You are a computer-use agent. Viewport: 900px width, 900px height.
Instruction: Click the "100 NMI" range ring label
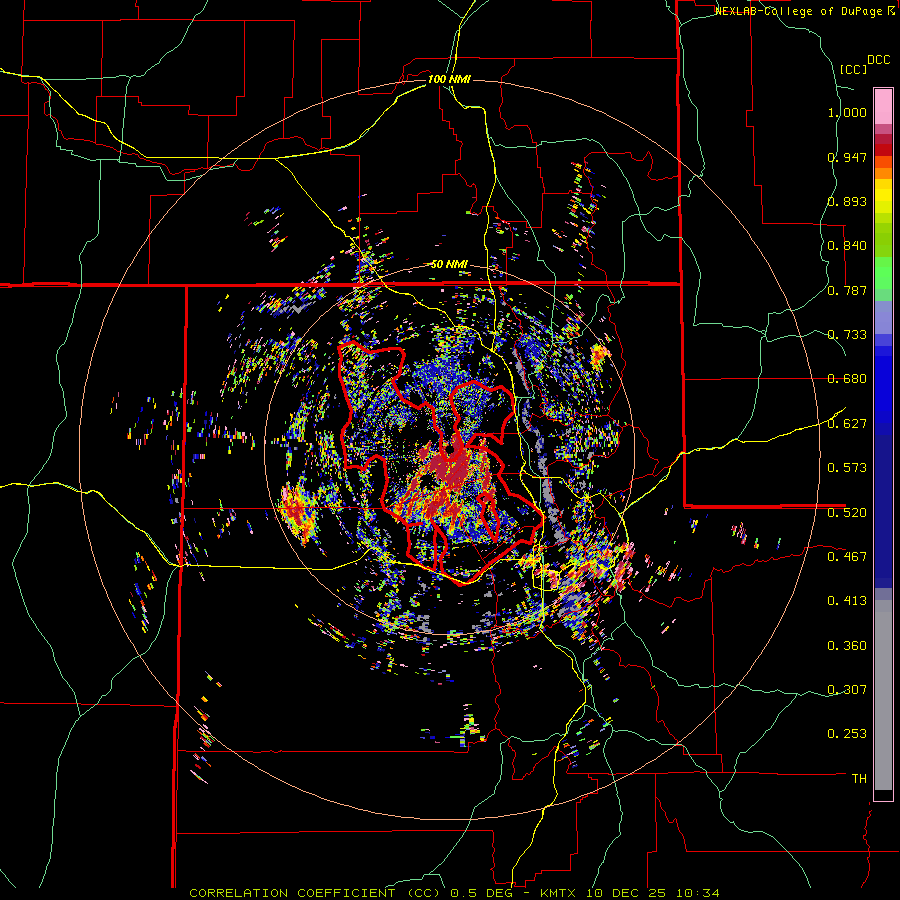pos(449,79)
